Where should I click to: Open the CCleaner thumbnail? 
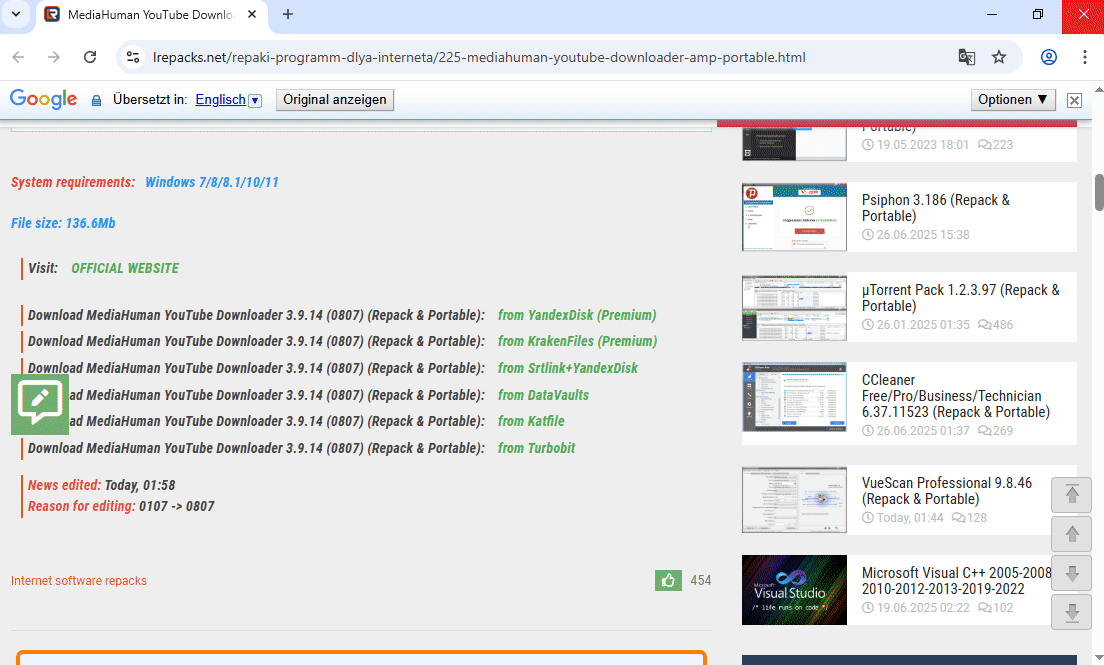(x=794, y=397)
